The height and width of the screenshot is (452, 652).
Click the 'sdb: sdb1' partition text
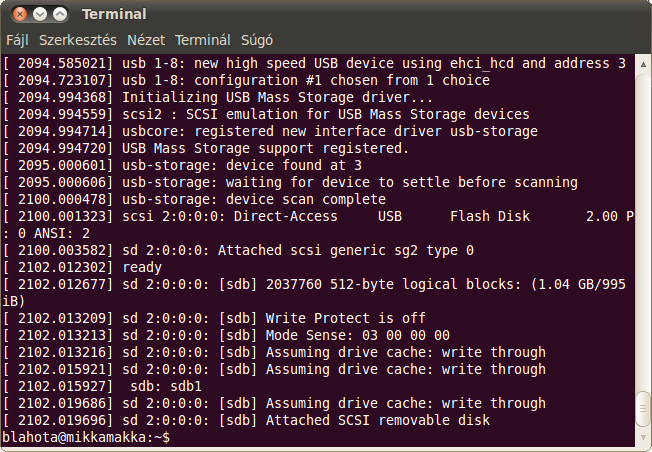(x=166, y=386)
